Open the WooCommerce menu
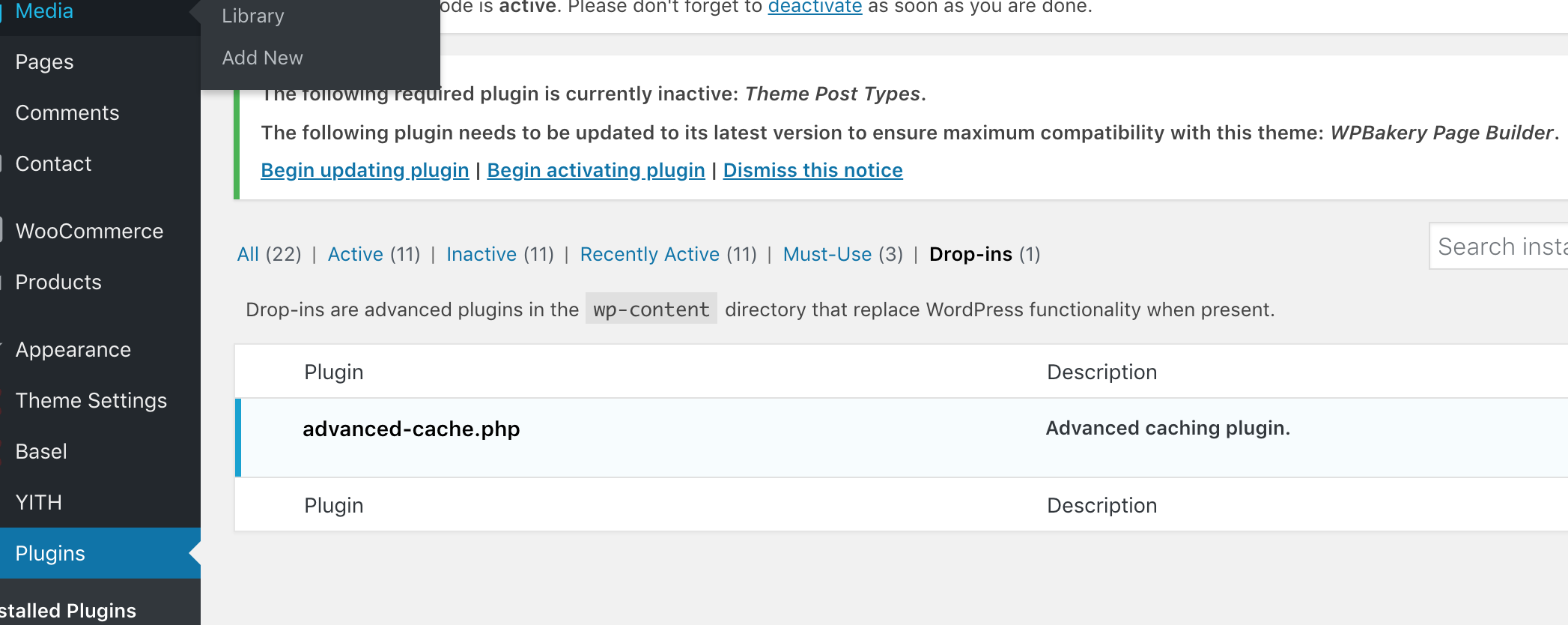The width and height of the screenshot is (1568, 625). click(x=89, y=231)
